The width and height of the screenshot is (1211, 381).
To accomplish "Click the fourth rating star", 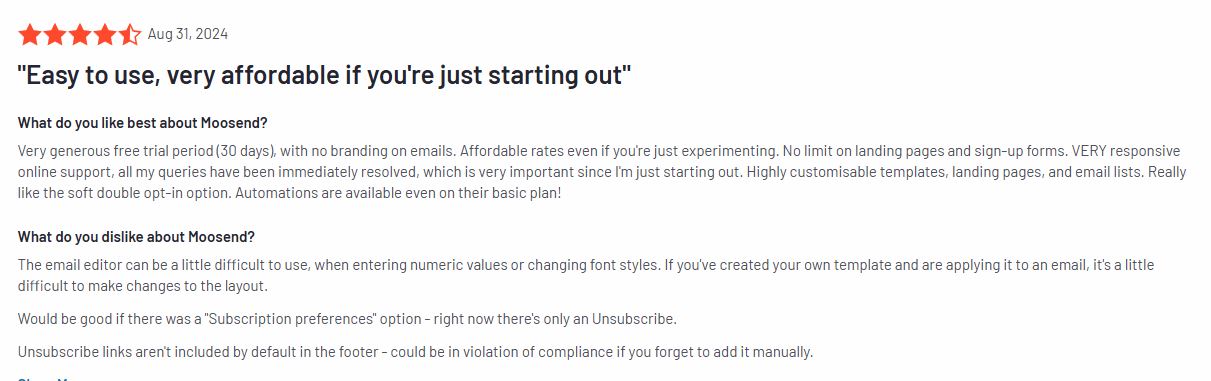I will coord(105,35).
